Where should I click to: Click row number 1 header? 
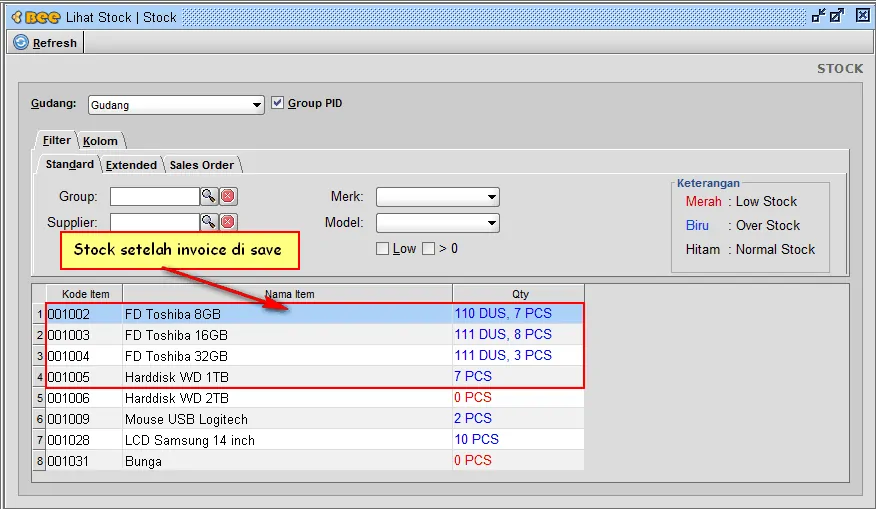click(39, 314)
